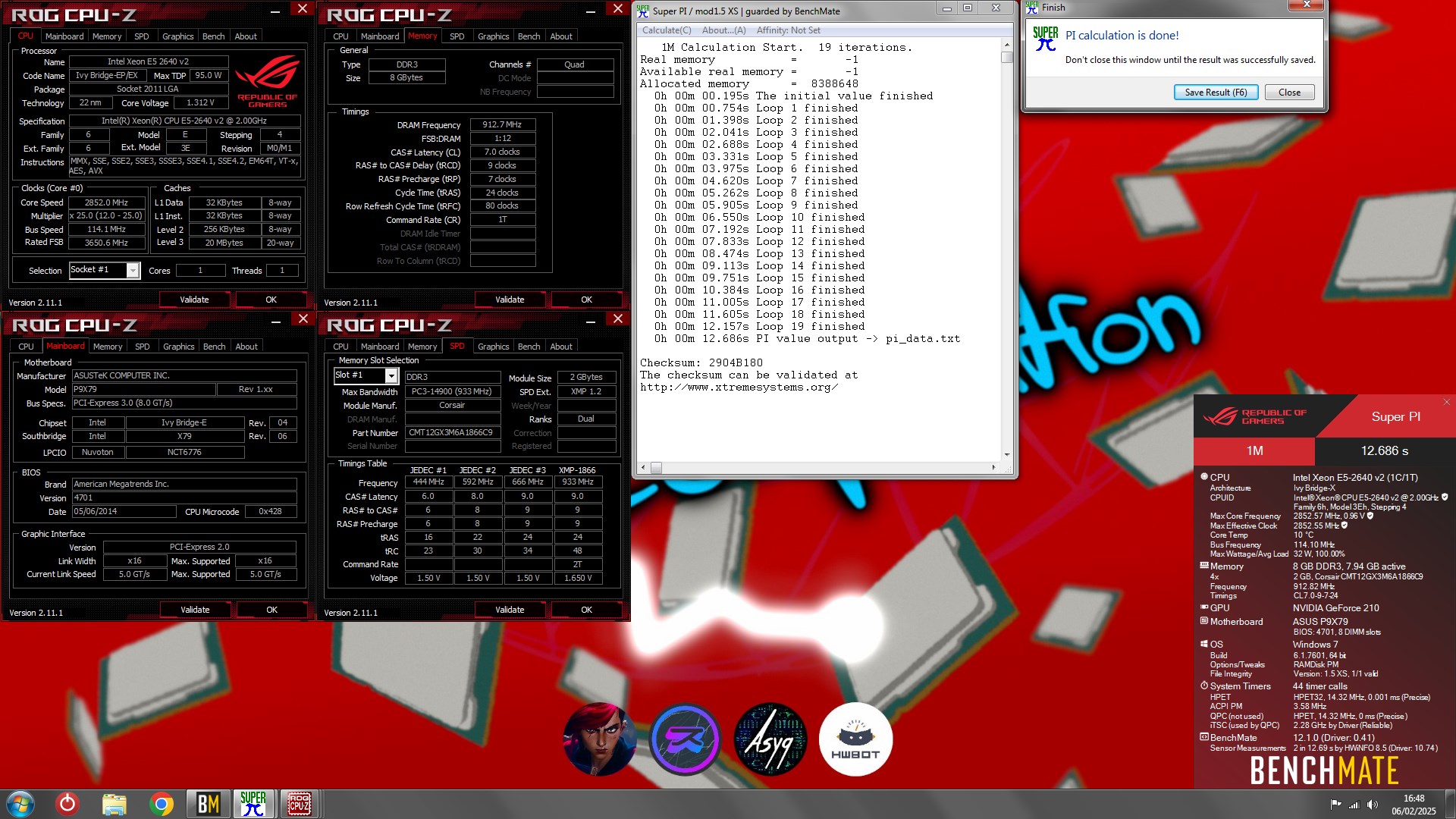The width and height of the screenshot is (1456, 819).
Task: Click the red power icon in taskbar
Action: click(x=67, y=803)
